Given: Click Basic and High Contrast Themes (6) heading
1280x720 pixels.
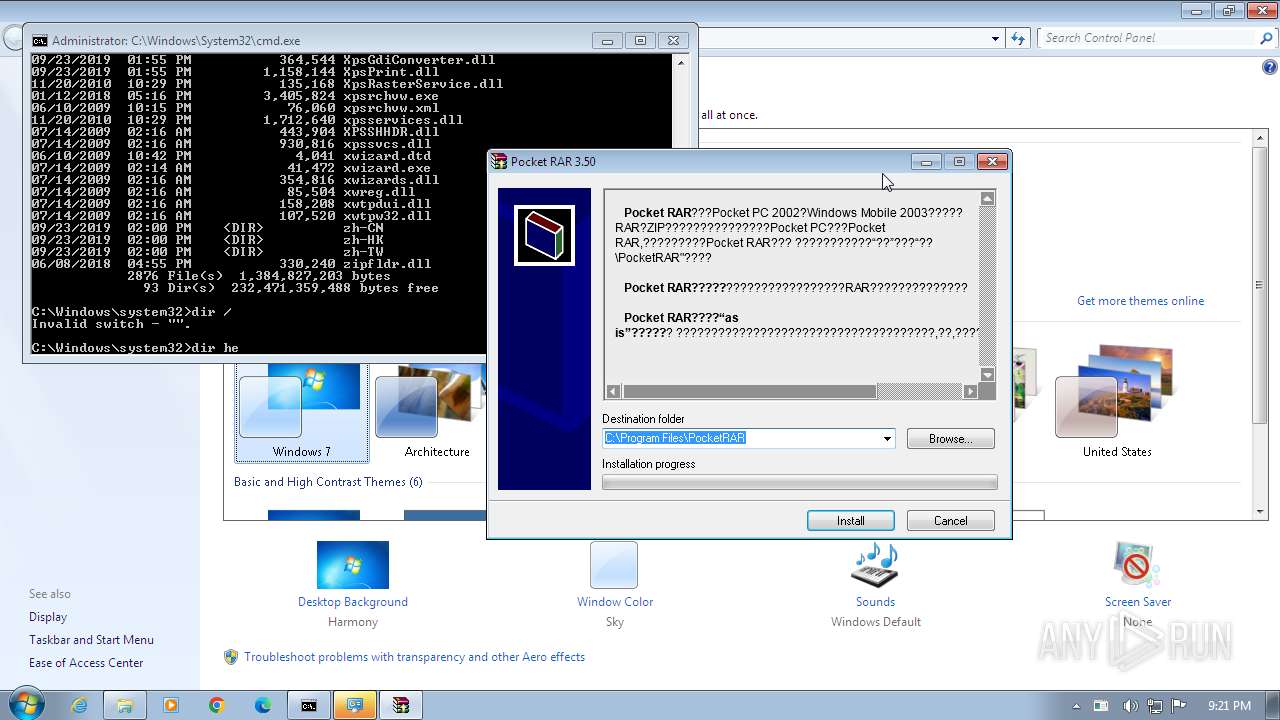Looking at the screenshot, I should (x=328, y=482).
